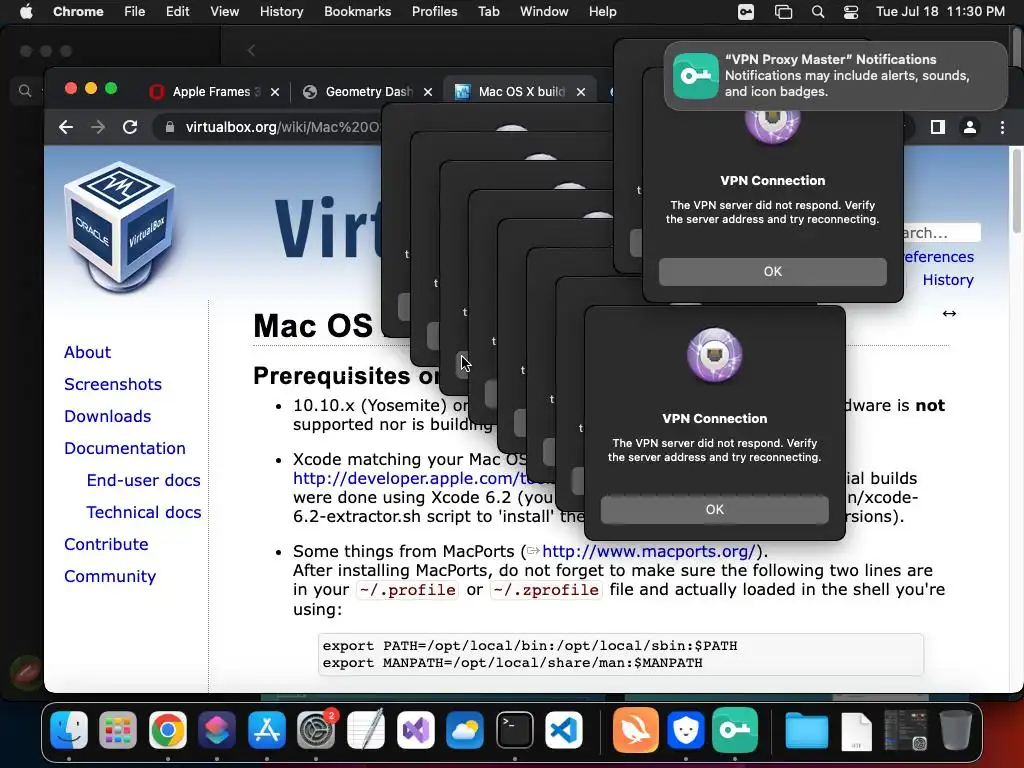Open the Community sidebar link
The width and height of the screenshot is (1024, 768).
[x=110, y=576]
